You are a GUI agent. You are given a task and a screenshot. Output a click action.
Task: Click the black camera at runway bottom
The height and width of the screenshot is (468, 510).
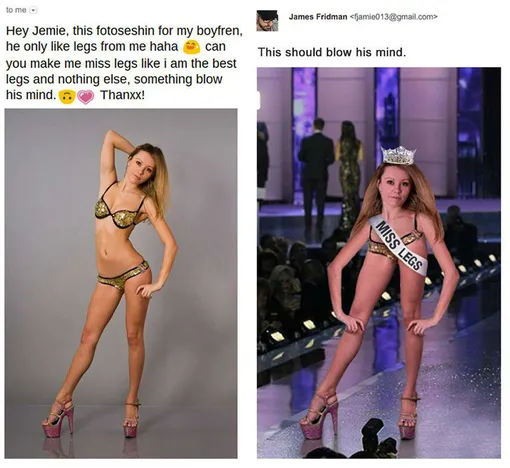(377, 438)
